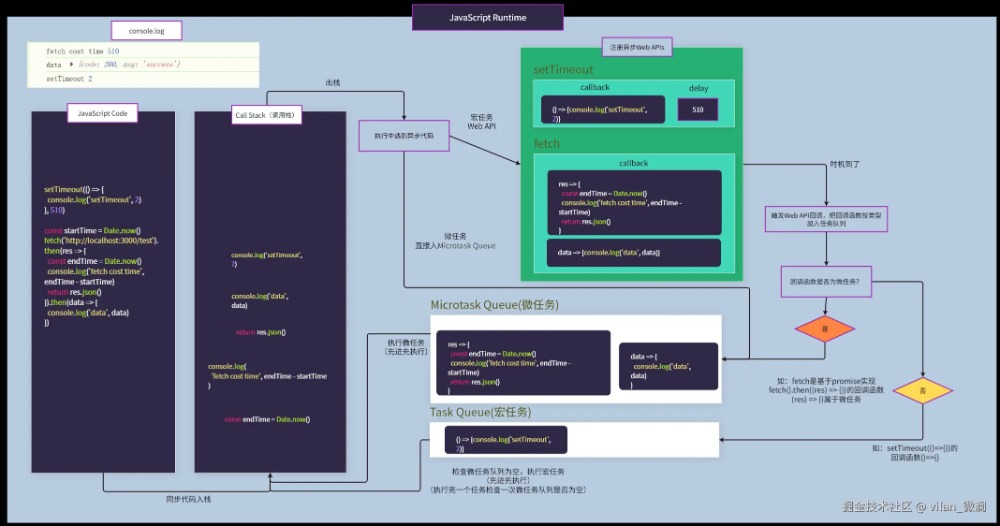Click the 回调函数是否为微任务 decision box
This screenshot has width=1000, height=526.
pos(825,282)
